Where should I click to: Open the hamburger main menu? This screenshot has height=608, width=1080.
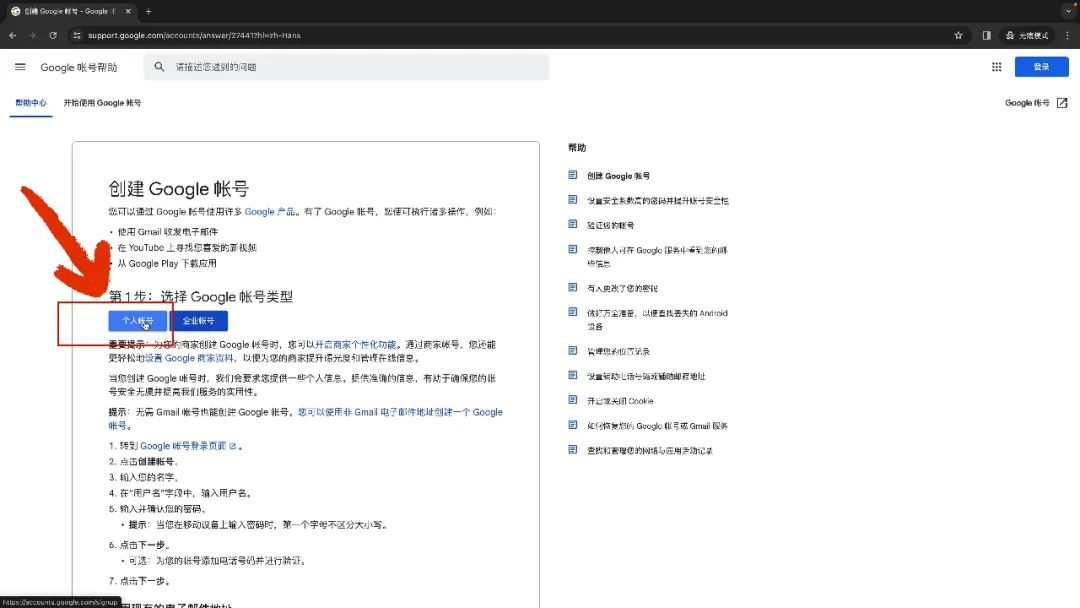click(x=20, y=67)
